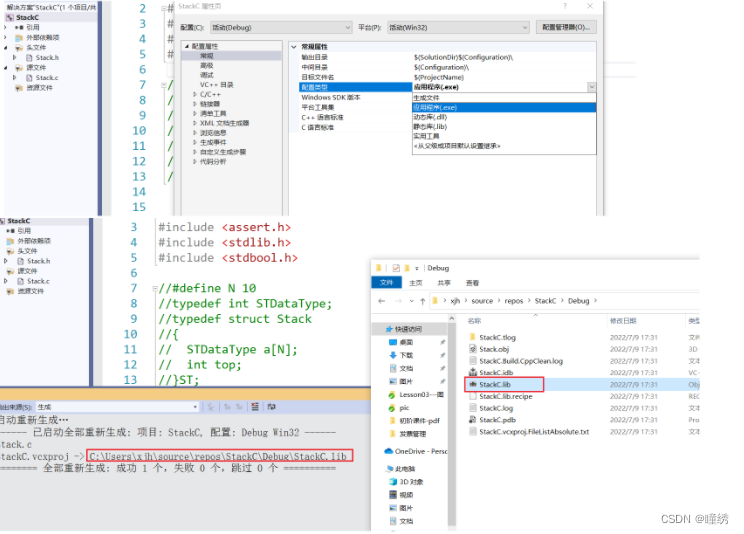The width and height of the screenshot is (744, 534).
Task: Select StackC.vcxproj.FileListAbsolute.txt file
Action: (534, 432)
